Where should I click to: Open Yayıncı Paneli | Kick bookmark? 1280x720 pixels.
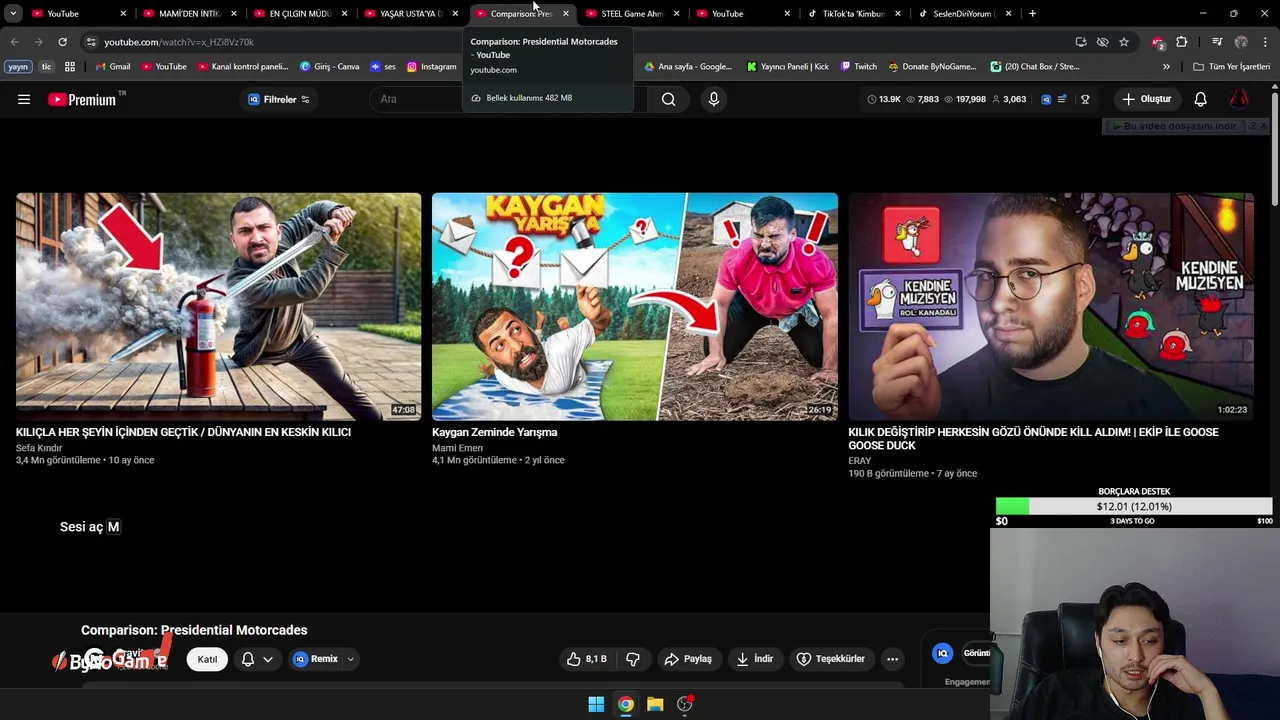click(x=788, y=67)
